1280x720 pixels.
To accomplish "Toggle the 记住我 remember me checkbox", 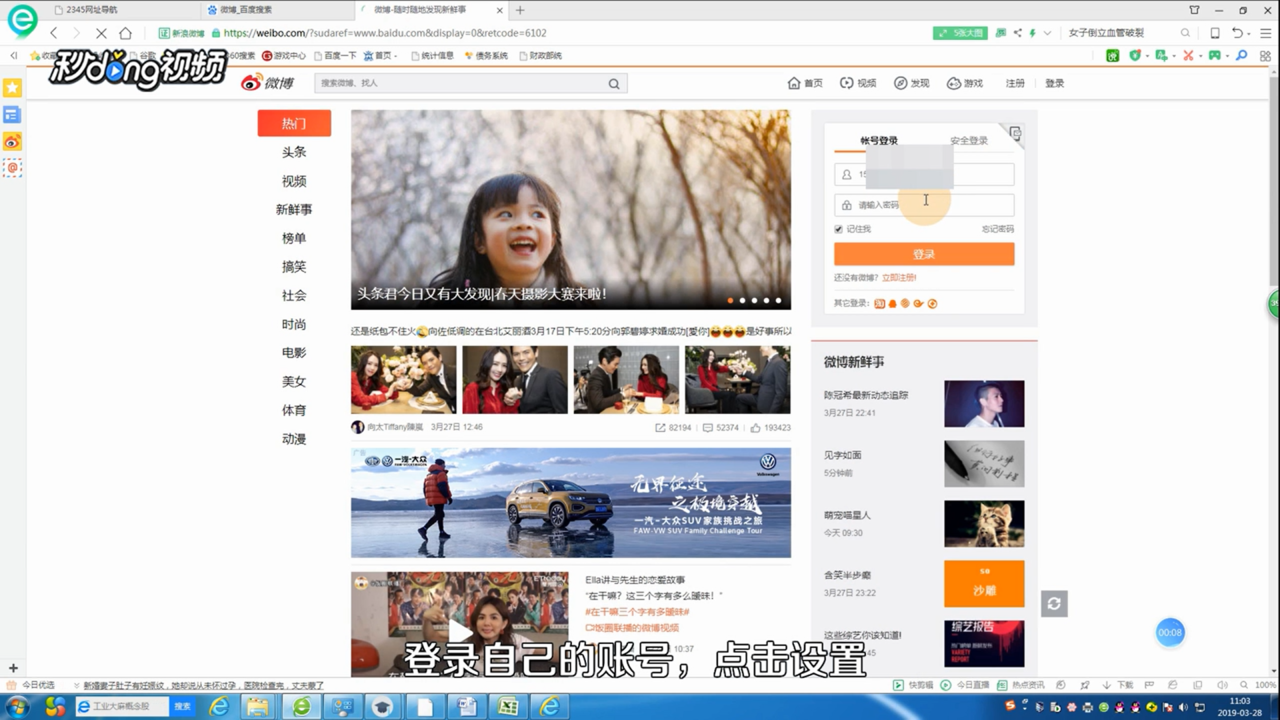I will click(838, 229).
